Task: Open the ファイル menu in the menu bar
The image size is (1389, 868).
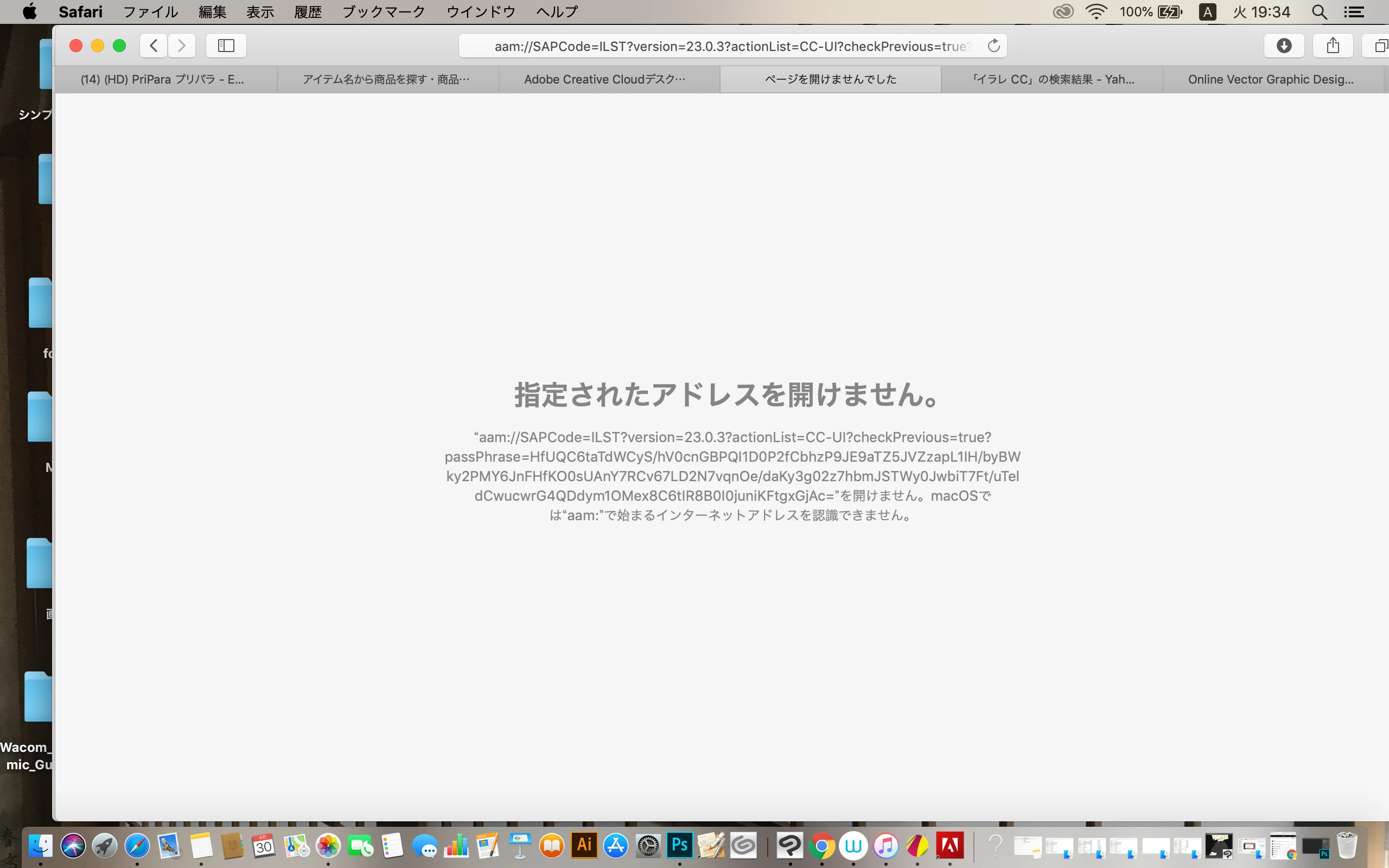Action: pyautogui.click(x=150, y=11)
